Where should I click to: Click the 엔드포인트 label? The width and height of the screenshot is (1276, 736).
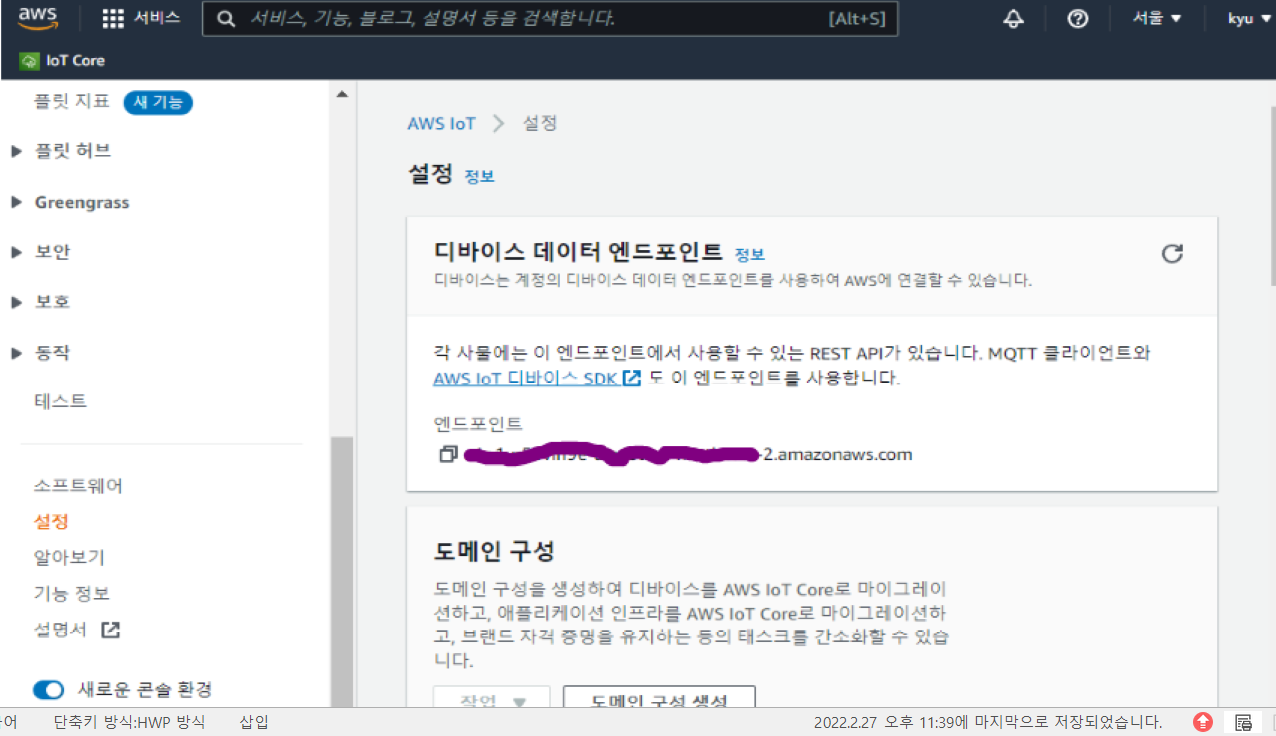tap(478, 424)
